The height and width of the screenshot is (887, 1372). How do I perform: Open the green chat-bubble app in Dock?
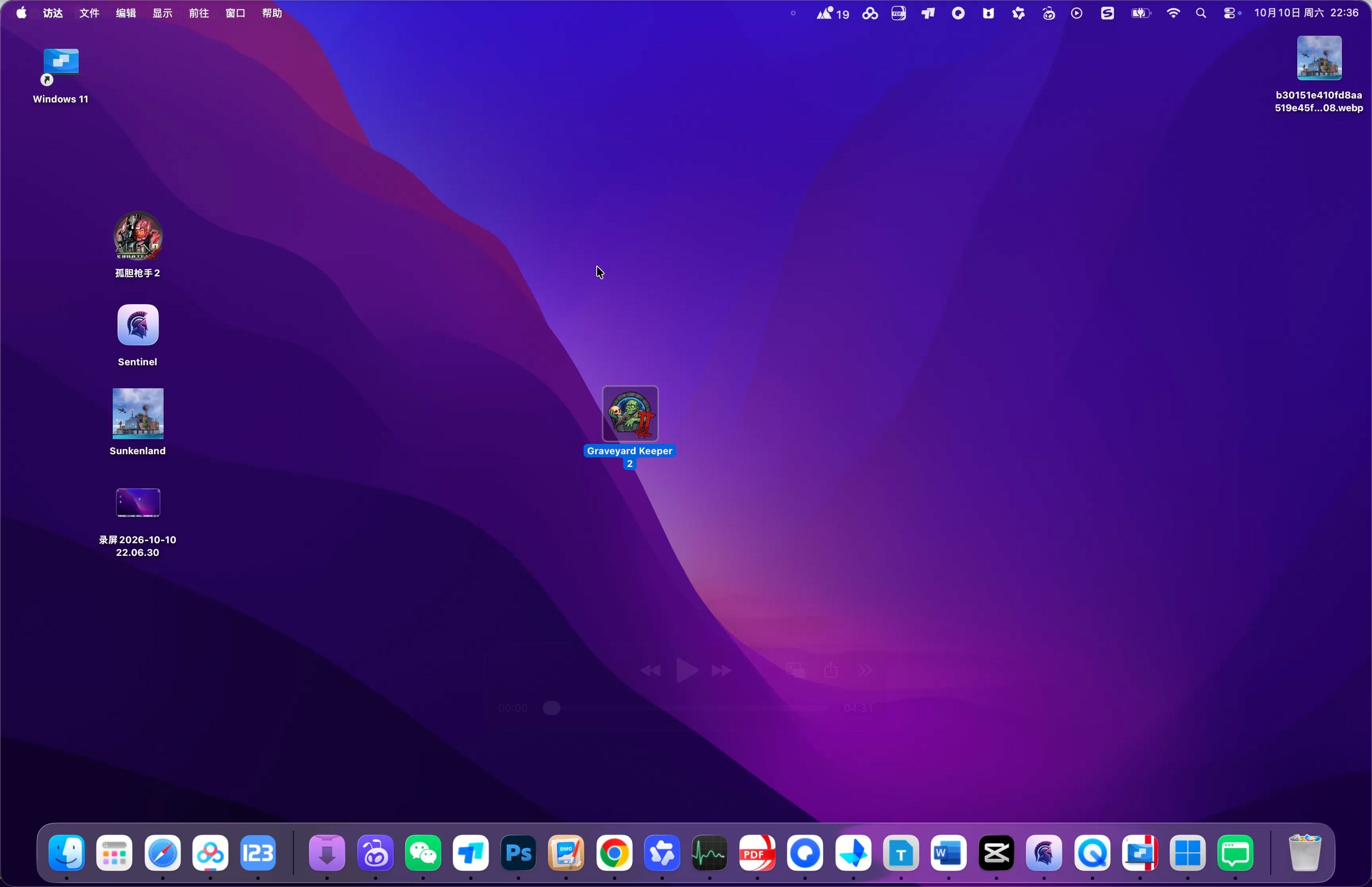(1235, 853)
